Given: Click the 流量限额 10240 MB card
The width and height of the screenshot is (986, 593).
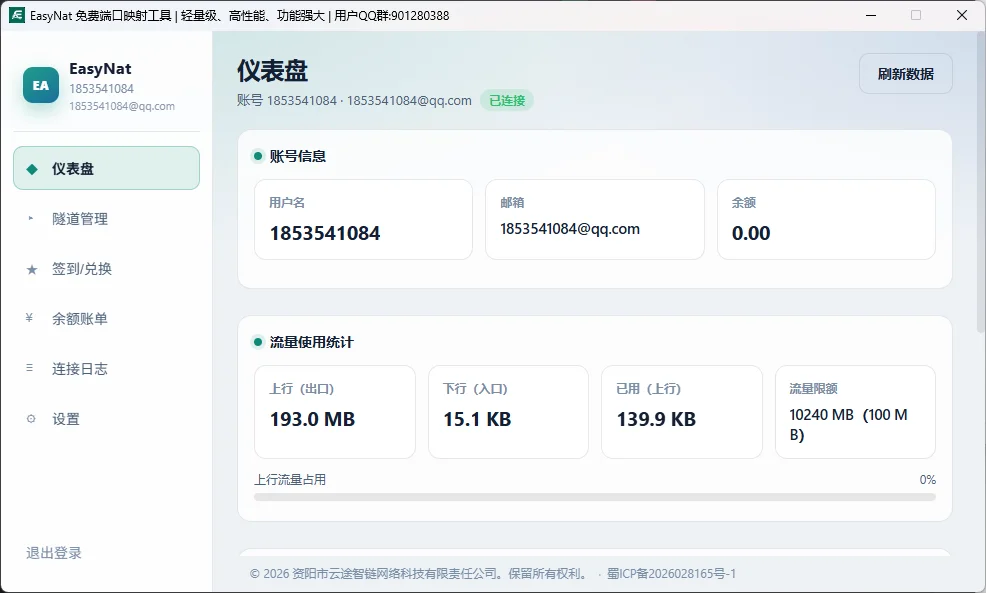Looking at the screenshot, I should (855, 412).
